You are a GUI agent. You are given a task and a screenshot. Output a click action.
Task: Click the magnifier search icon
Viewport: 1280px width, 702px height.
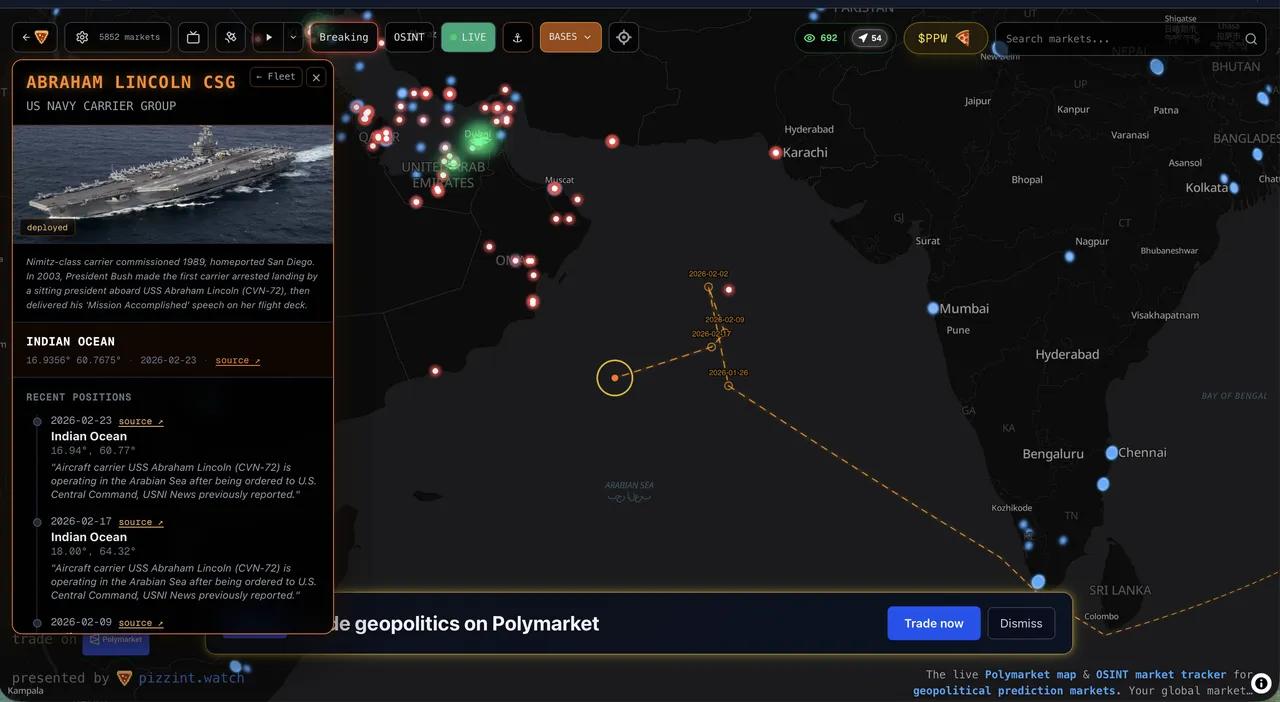pyautogui.click(x=1251, y=39)
